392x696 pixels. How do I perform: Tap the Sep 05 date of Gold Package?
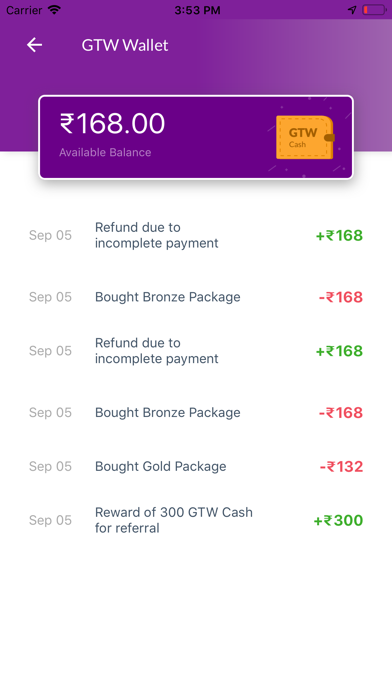[50, 467]
